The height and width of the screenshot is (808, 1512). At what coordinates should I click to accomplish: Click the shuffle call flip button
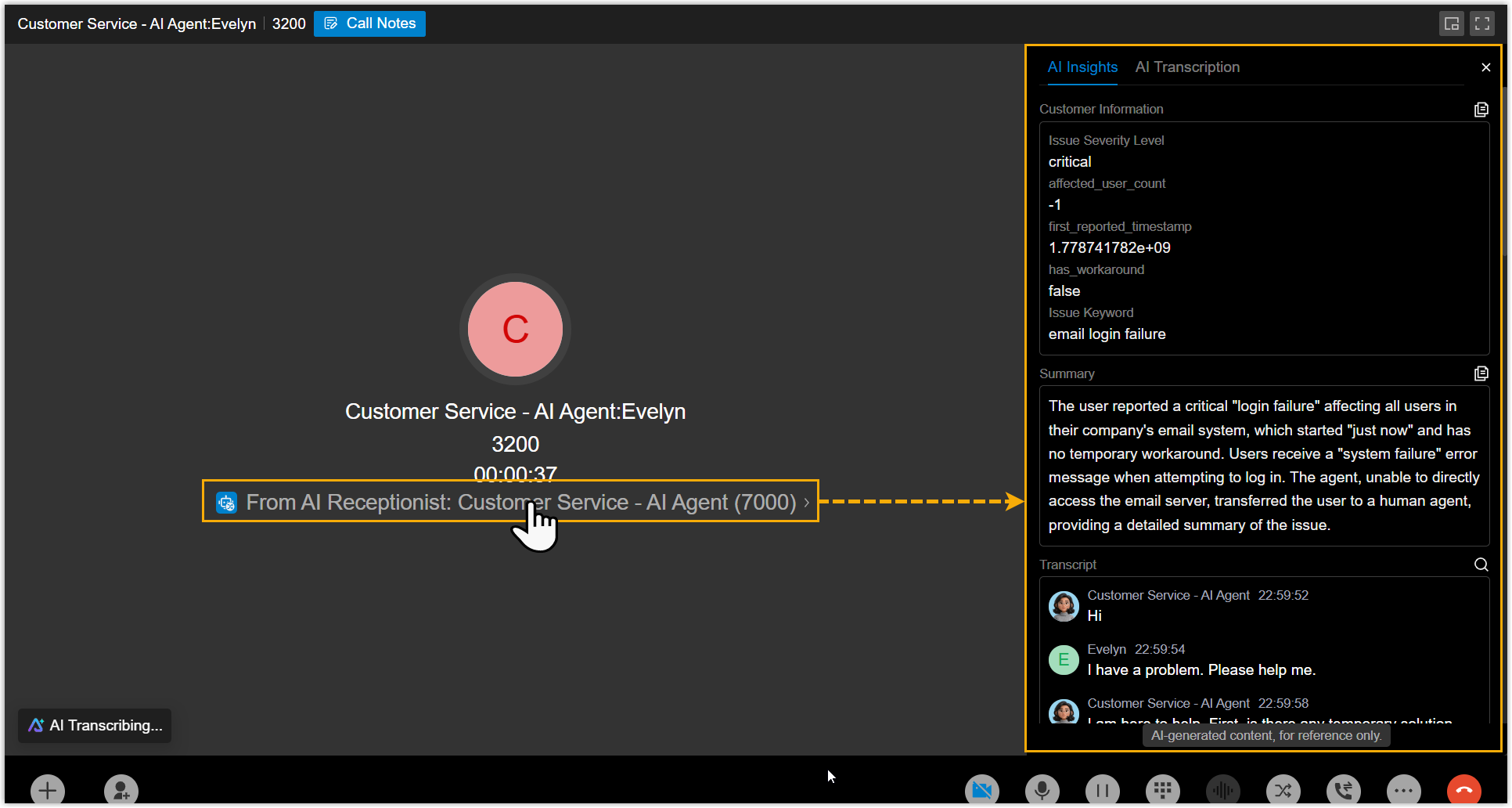[1283, 791]
